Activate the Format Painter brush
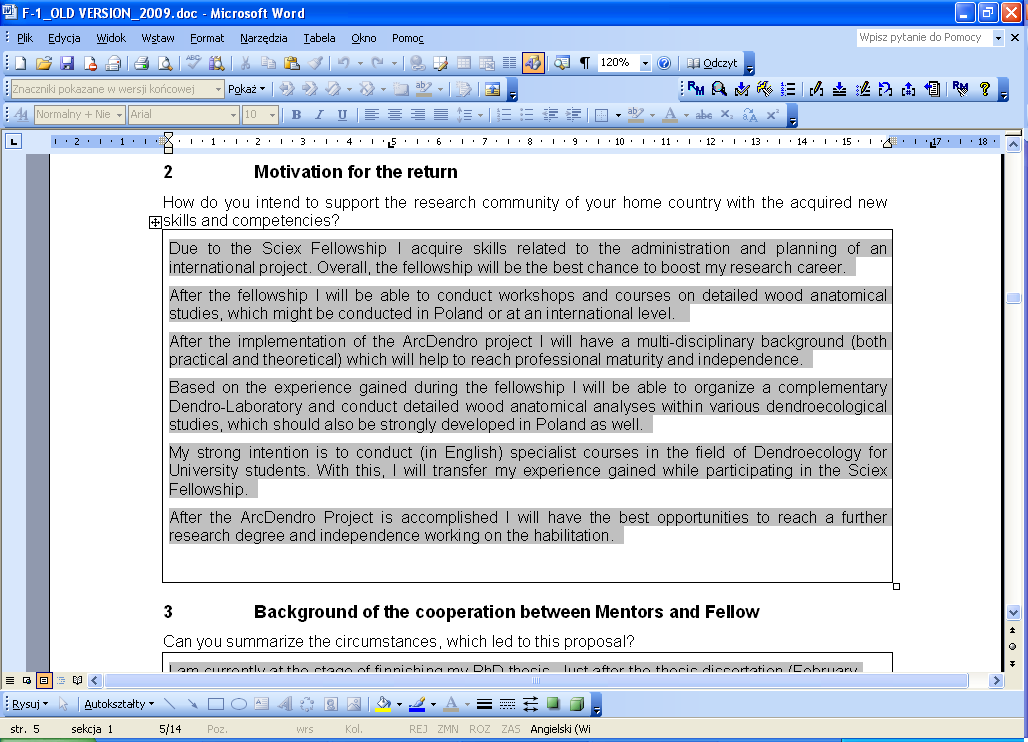 click(315, 63)
